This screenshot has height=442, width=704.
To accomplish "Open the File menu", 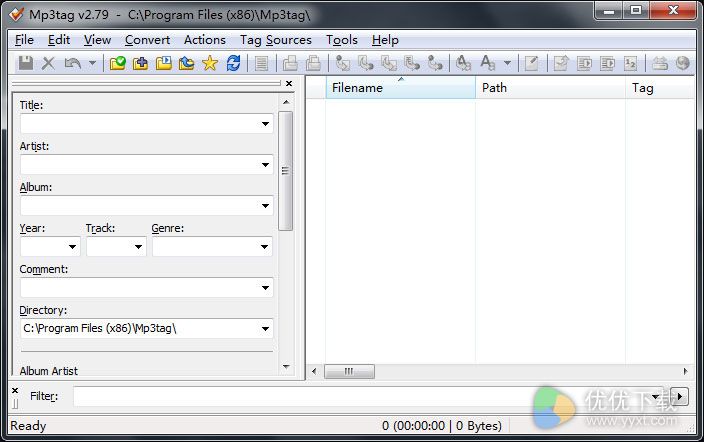I will point(24,40).
